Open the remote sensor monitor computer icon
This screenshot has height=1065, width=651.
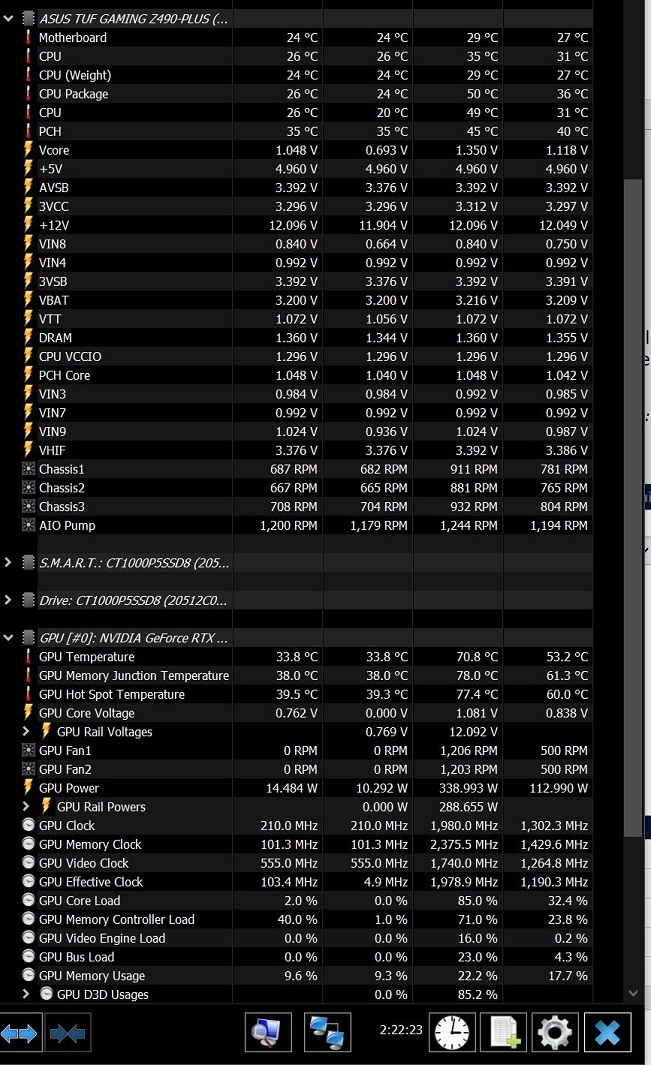tap(268, 1032)
